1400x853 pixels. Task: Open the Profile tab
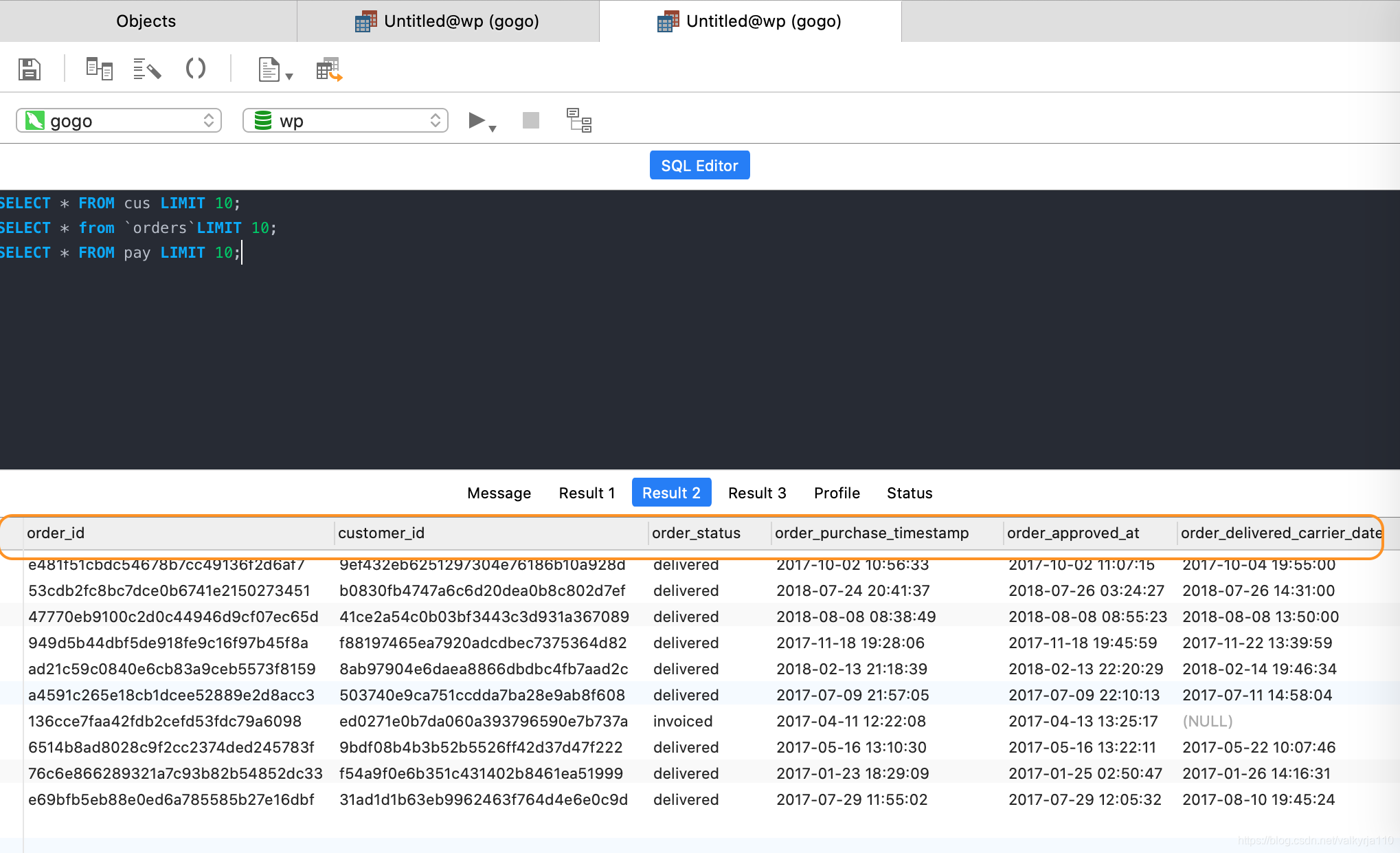(x=836, y=493)
